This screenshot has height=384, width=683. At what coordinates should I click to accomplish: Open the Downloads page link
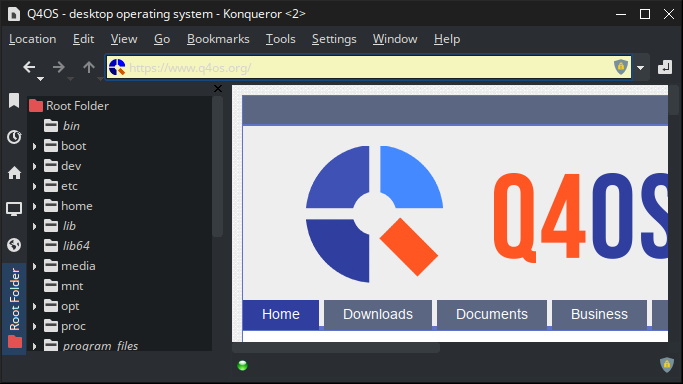378,314
